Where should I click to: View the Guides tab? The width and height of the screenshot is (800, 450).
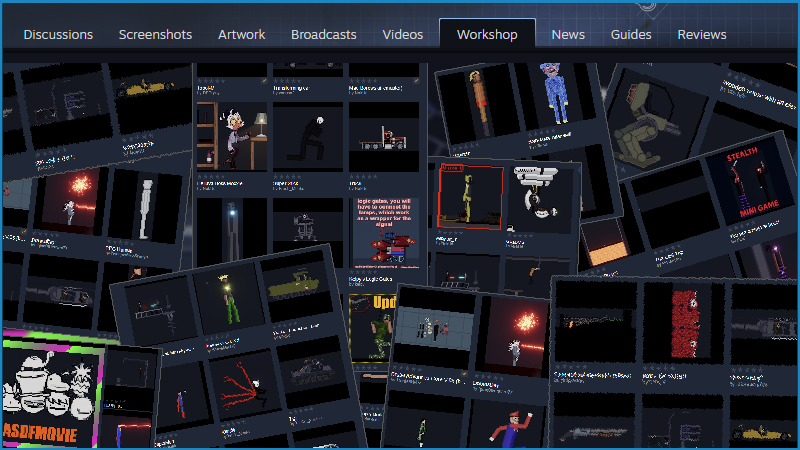631,35
